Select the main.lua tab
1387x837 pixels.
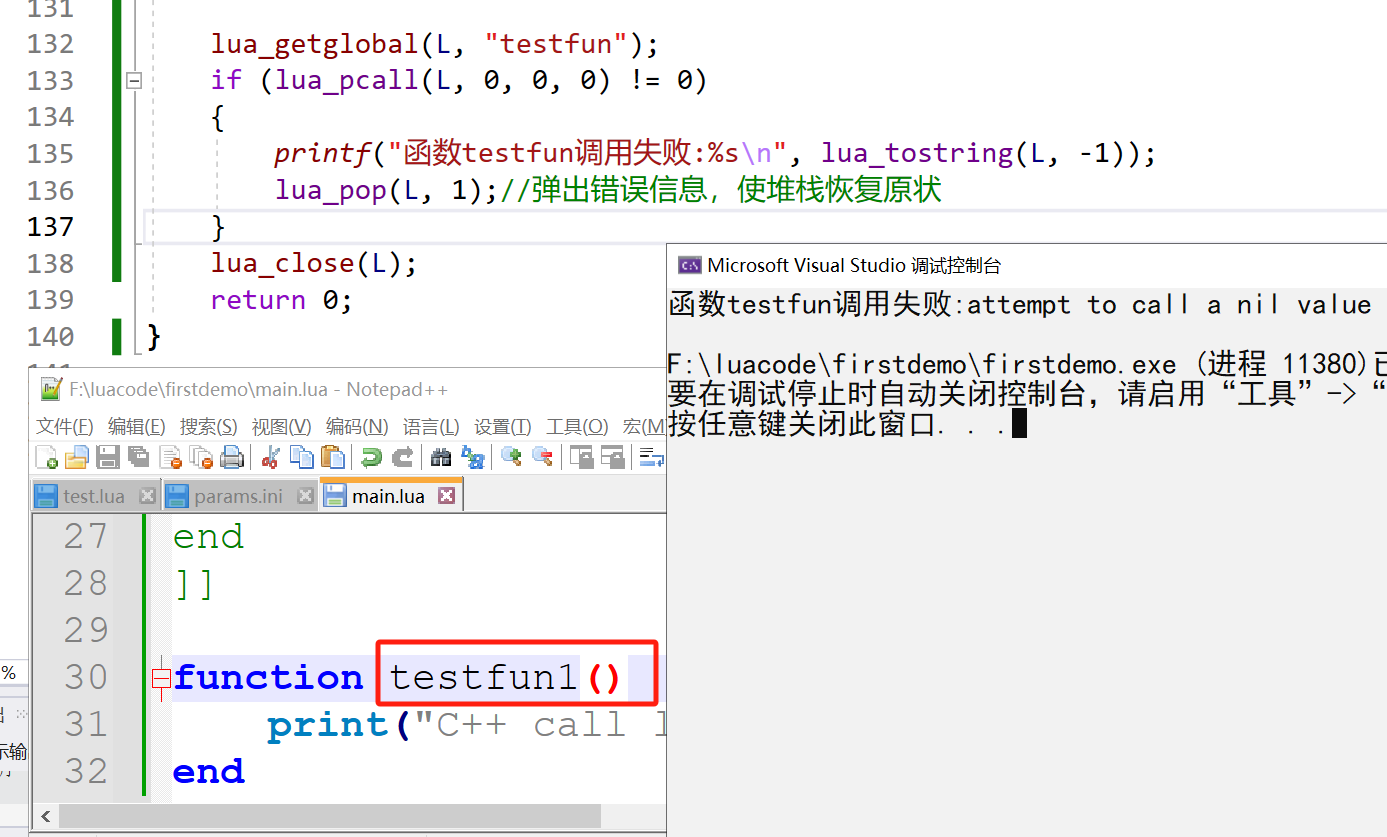tap(390, 496)
